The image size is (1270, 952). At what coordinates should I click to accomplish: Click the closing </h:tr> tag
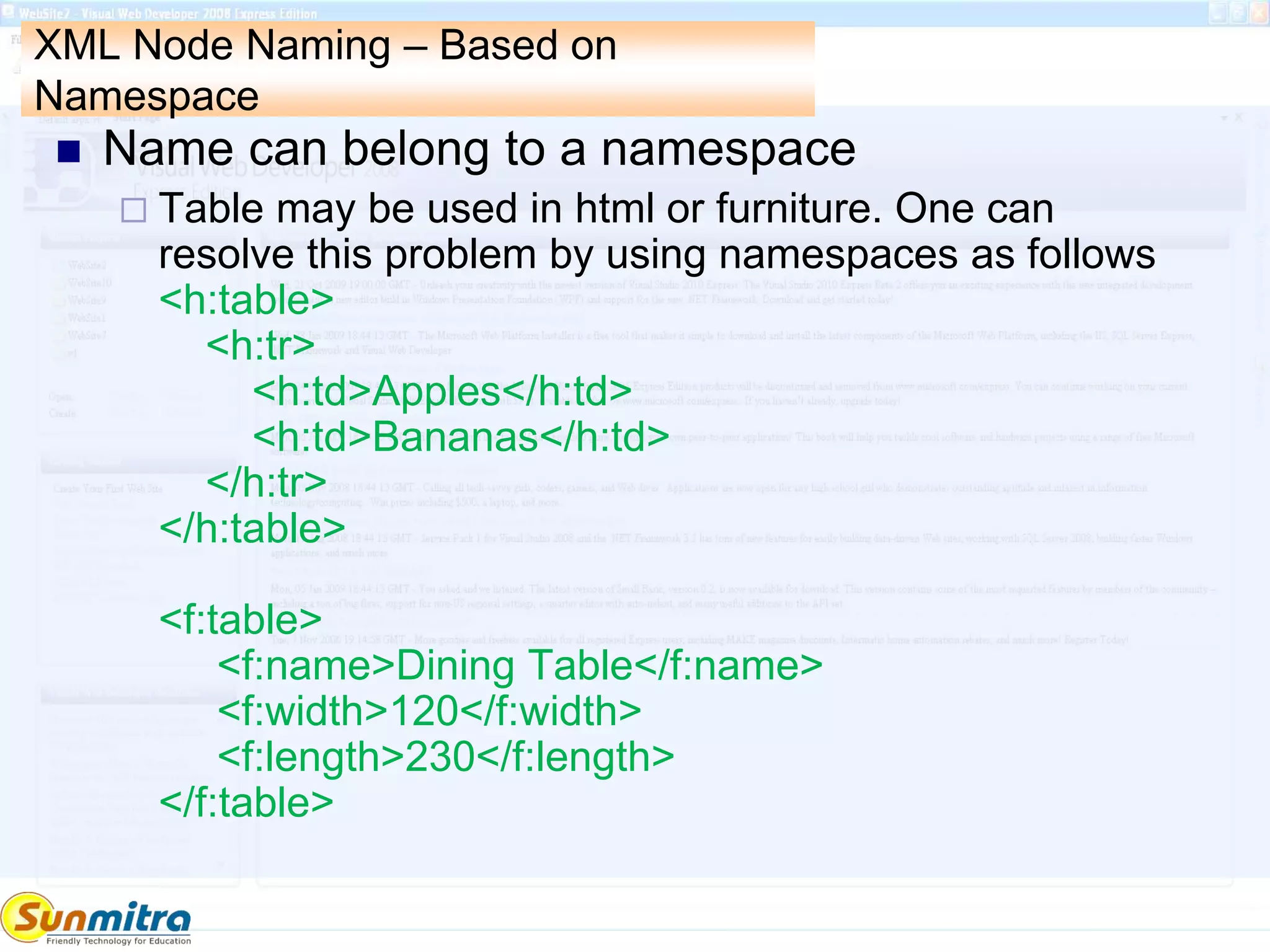point(267,483)
